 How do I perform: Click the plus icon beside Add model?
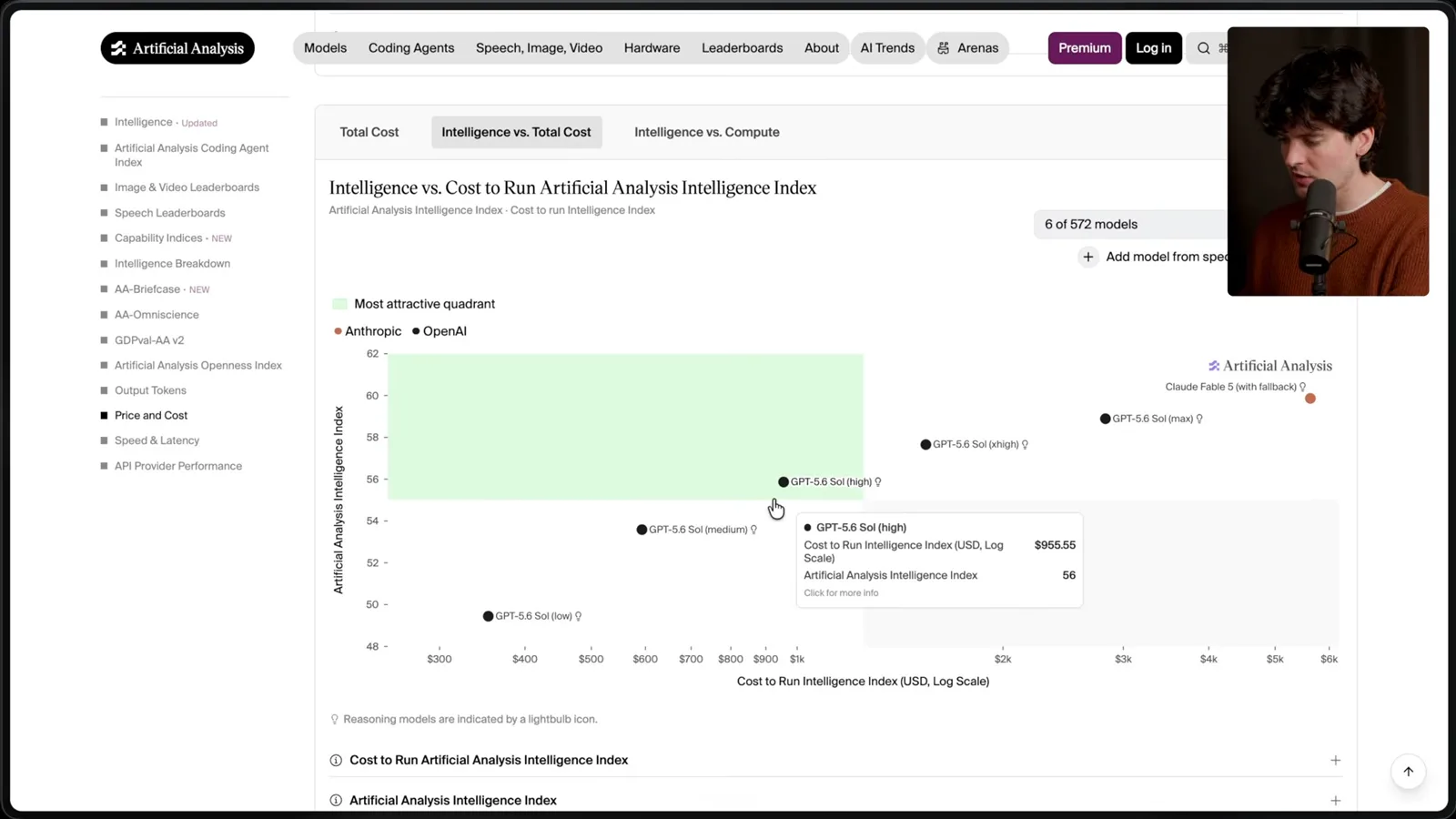click(x=1088, y=257)
